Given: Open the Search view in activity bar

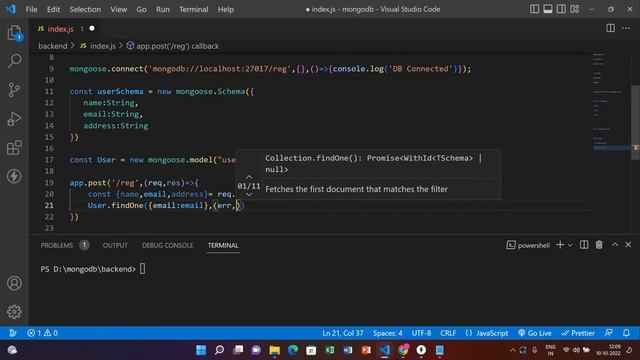Looking at the screenshot, I should click(14, 61).
